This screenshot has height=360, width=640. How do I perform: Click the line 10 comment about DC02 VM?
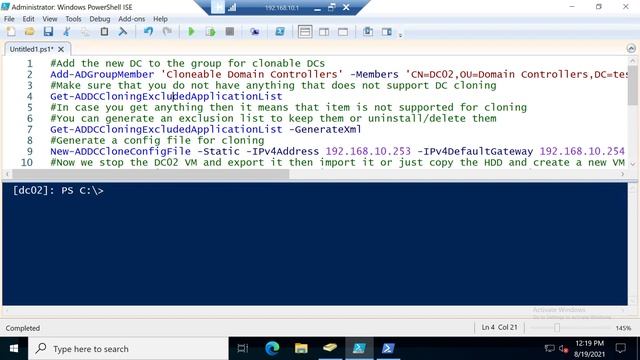pyautogui.click(x=338, y=162)
